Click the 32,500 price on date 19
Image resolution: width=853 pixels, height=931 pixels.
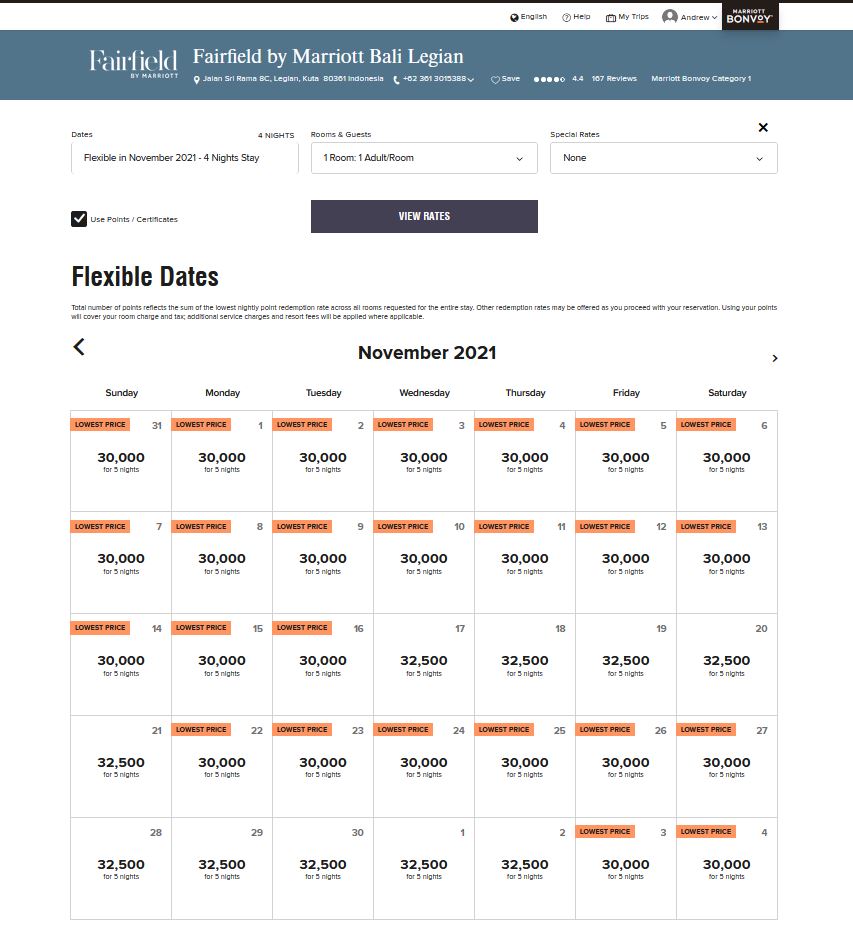click(x=626, y=661)
